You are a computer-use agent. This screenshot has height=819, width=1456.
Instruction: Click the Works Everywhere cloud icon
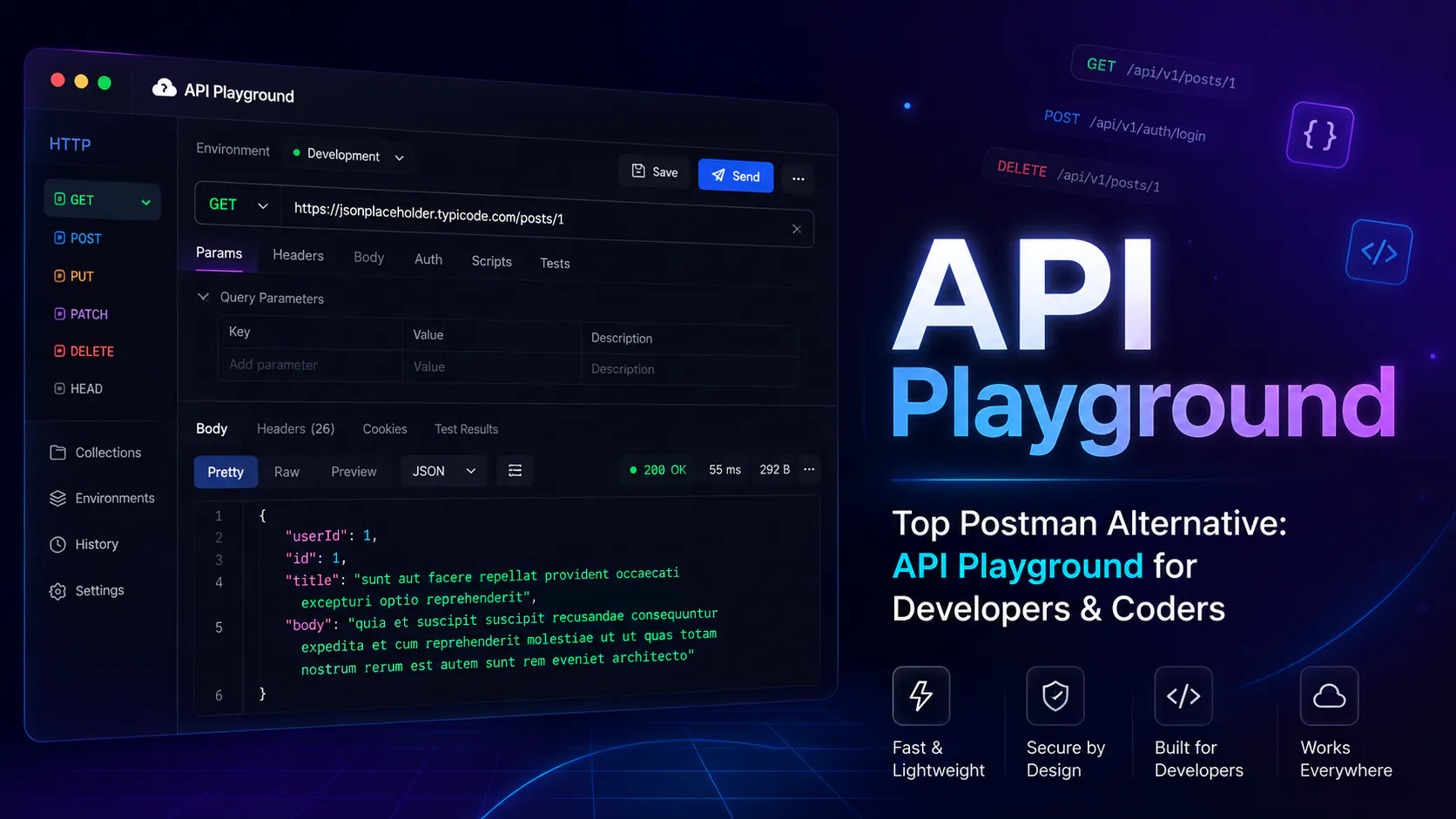1330,695
